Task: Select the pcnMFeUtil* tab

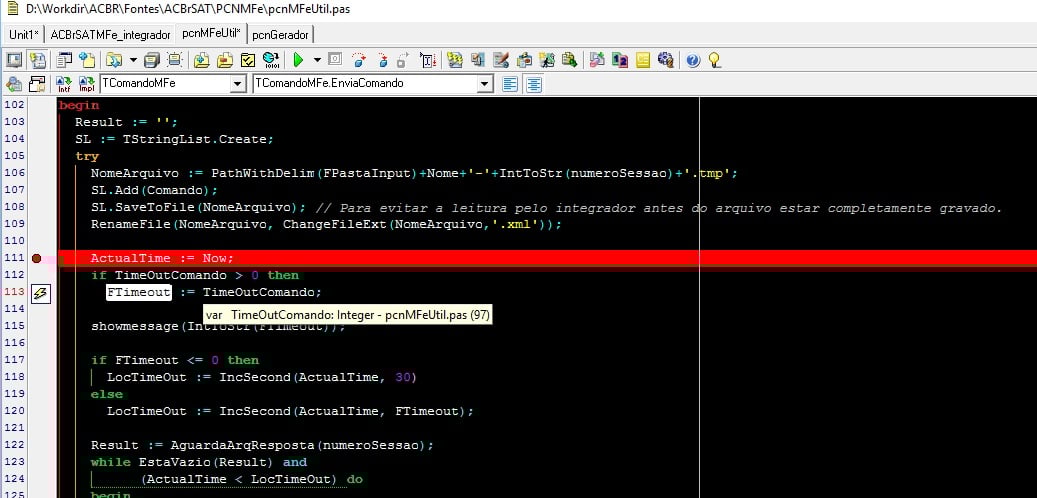Action: 212,33
